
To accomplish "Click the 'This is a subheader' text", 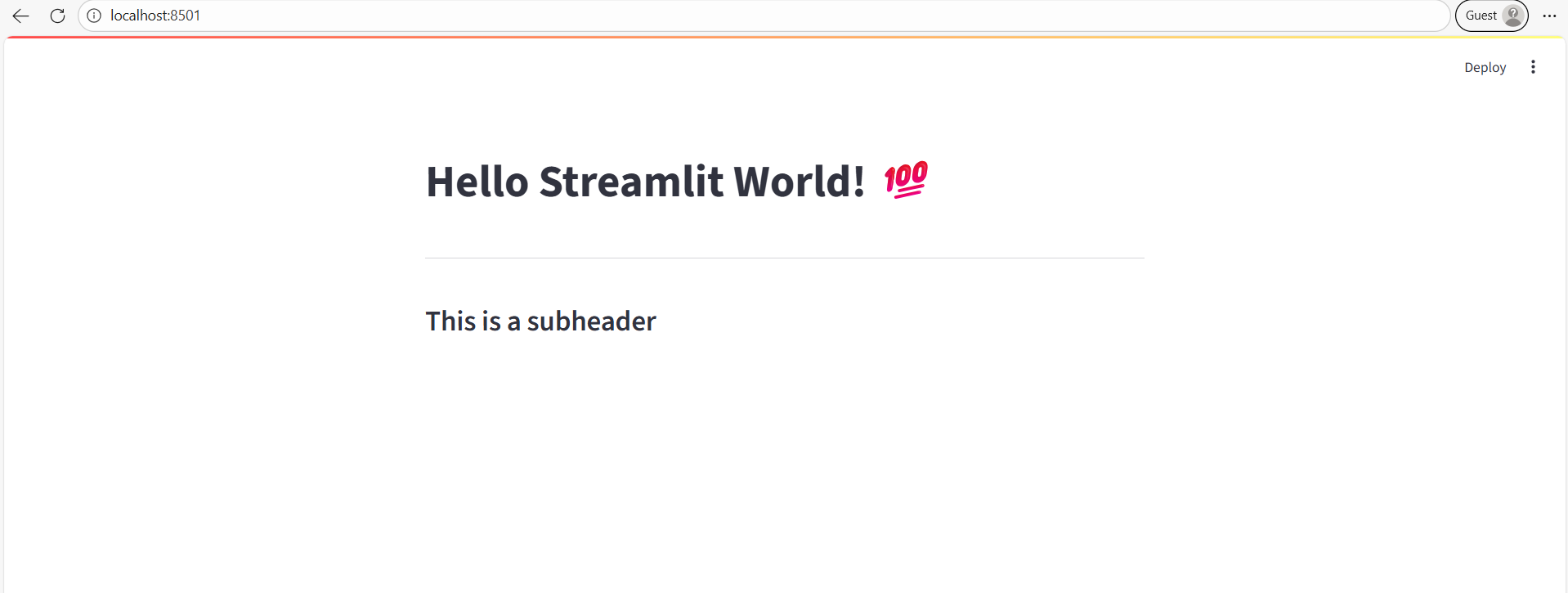I will point(540,321).
